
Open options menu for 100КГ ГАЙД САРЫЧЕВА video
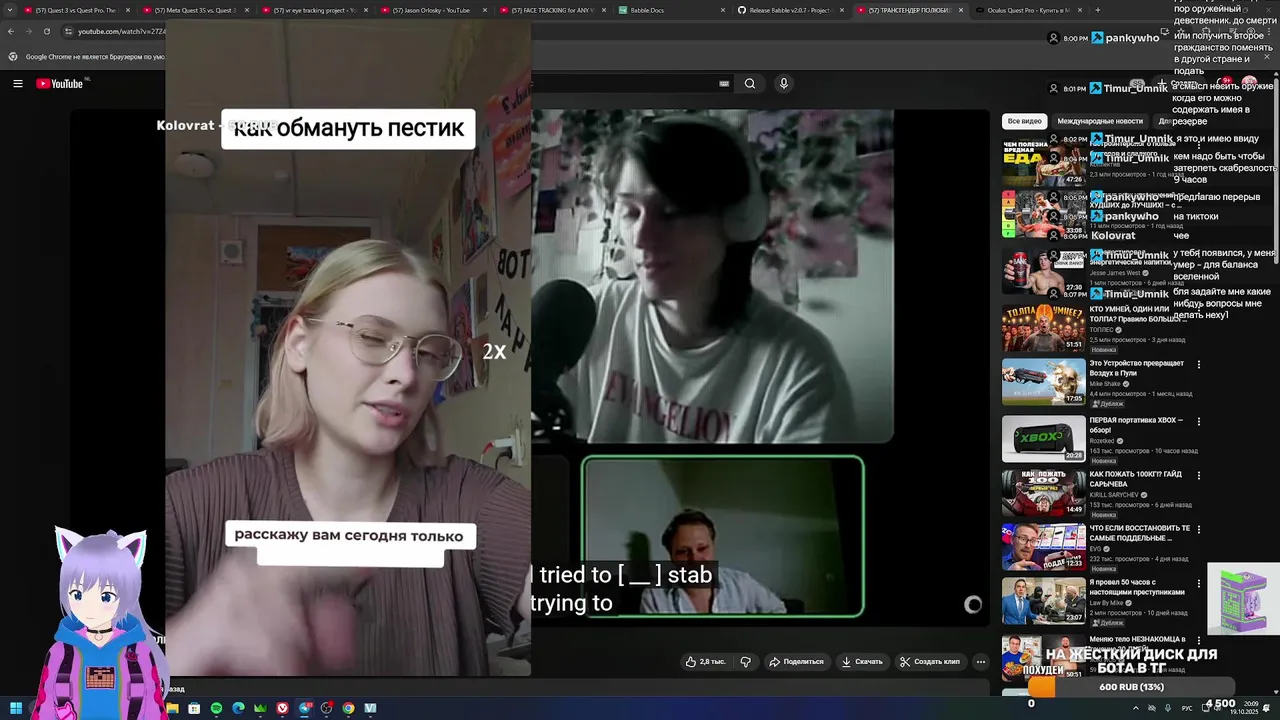tap(1199, 476)
